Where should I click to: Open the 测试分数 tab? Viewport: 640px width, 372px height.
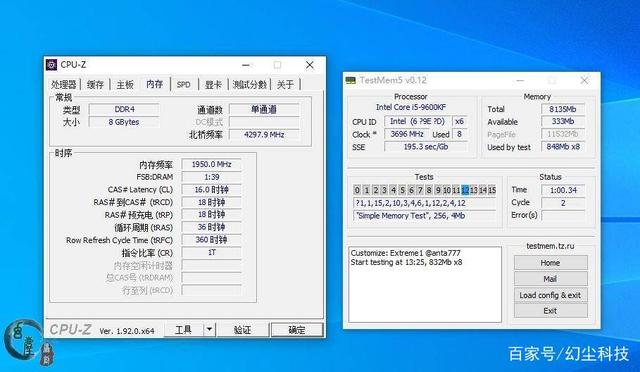[x=249, y=85]
